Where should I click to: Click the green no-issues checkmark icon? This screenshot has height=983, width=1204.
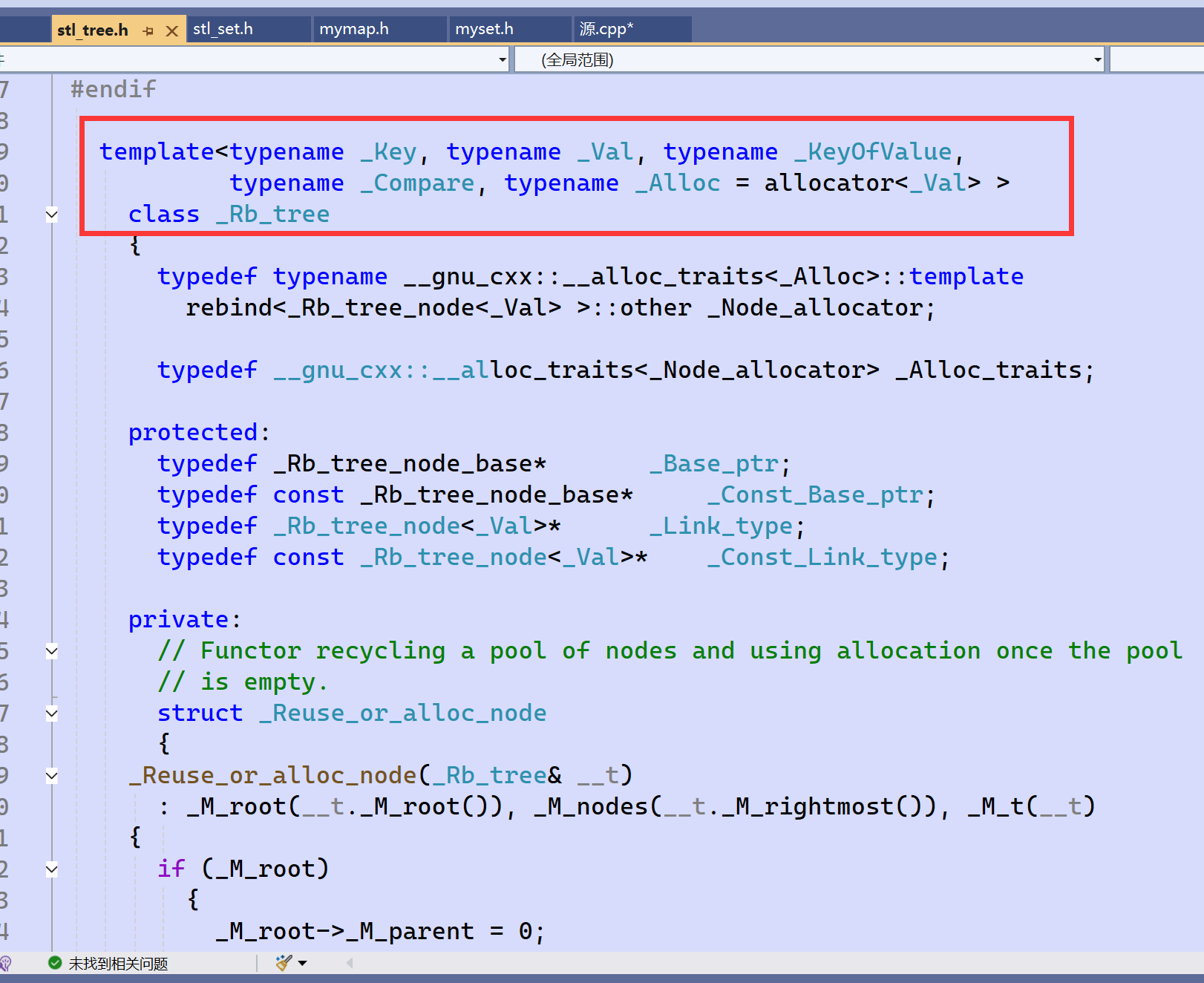pos(54,963)
